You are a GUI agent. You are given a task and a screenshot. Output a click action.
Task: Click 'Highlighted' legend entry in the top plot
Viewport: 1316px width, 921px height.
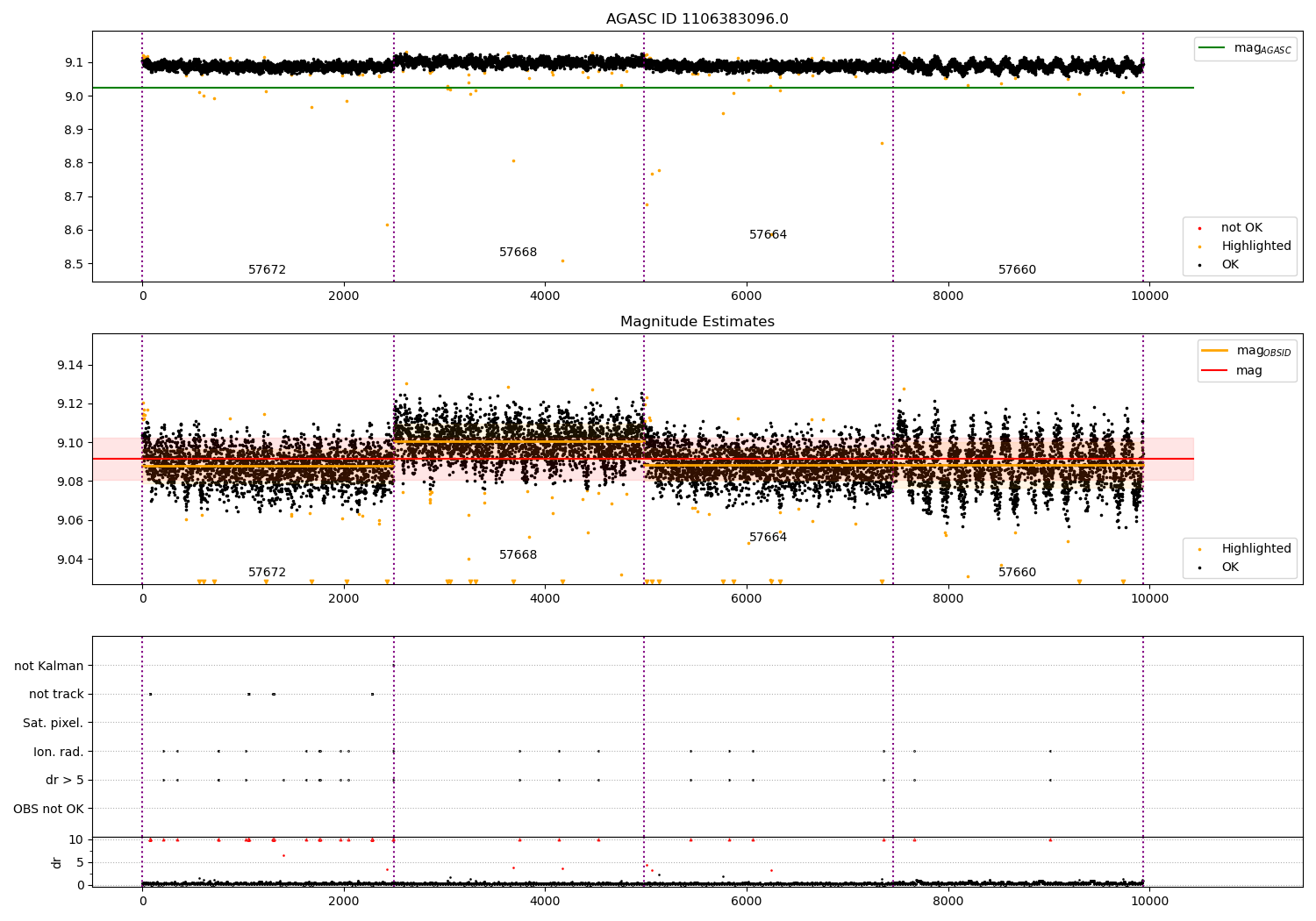(x=1256, y=246)
